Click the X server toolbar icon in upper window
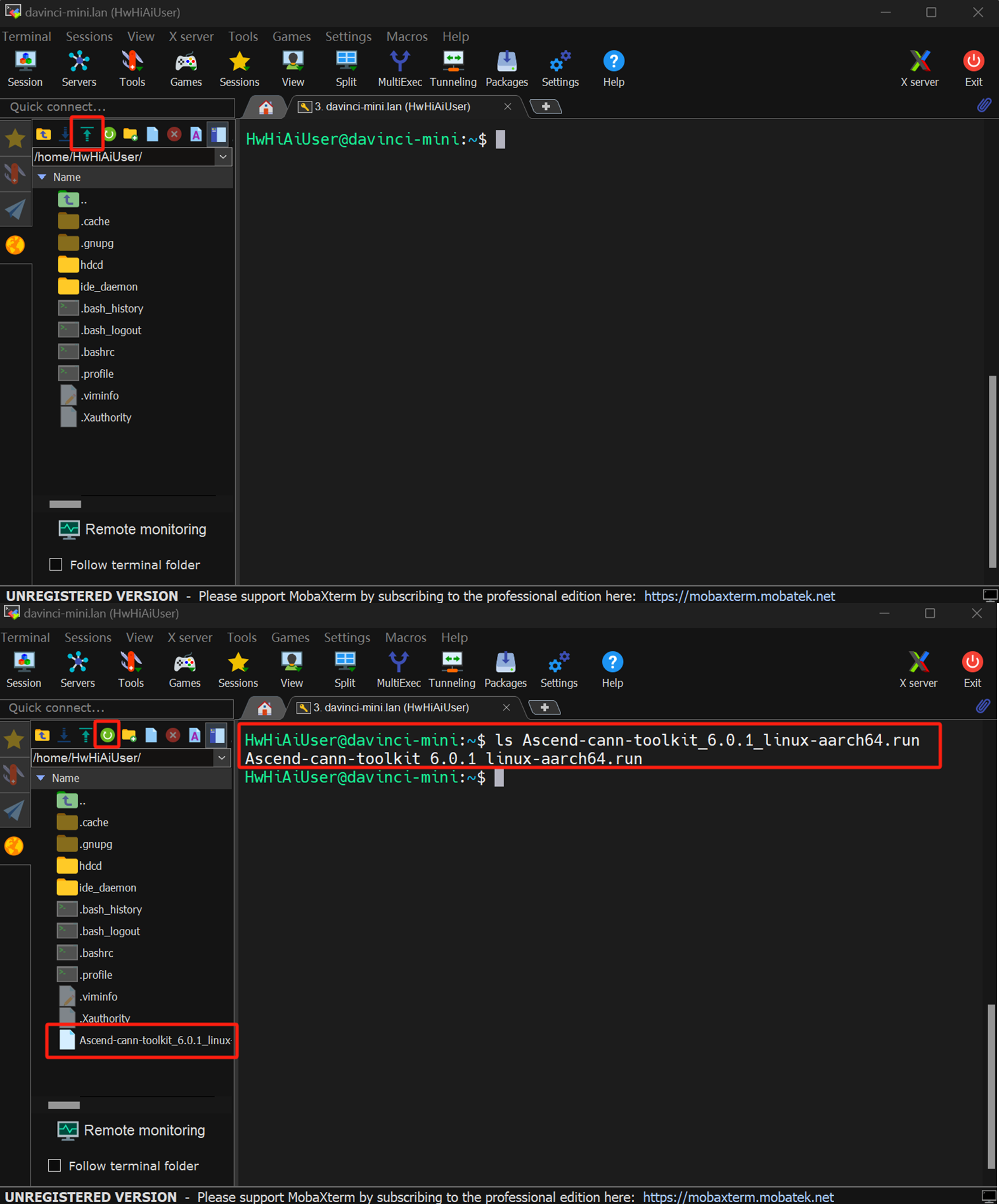 click(x=920, y=68)
